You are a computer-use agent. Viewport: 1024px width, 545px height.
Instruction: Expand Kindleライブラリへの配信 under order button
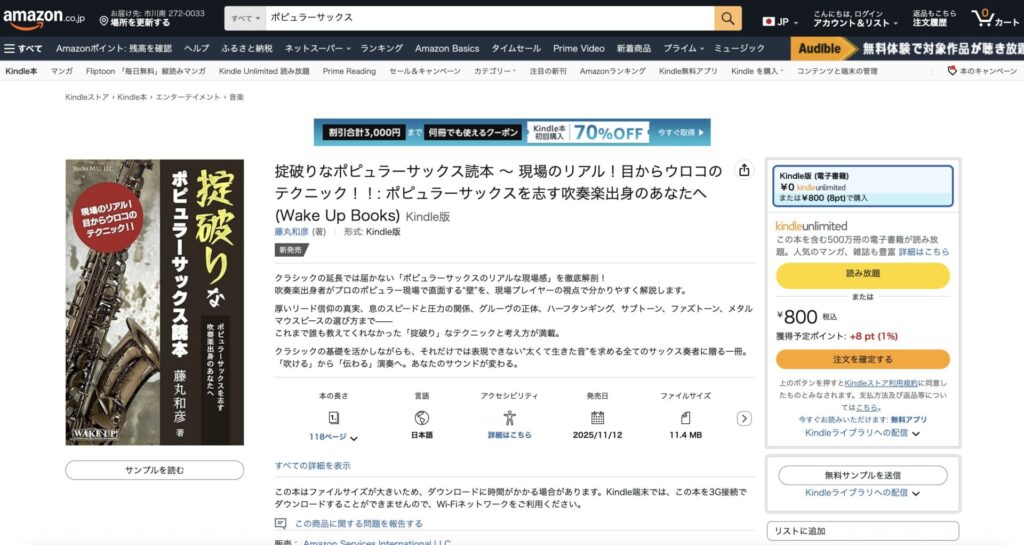pyautogui.click(x=862, y=433)
